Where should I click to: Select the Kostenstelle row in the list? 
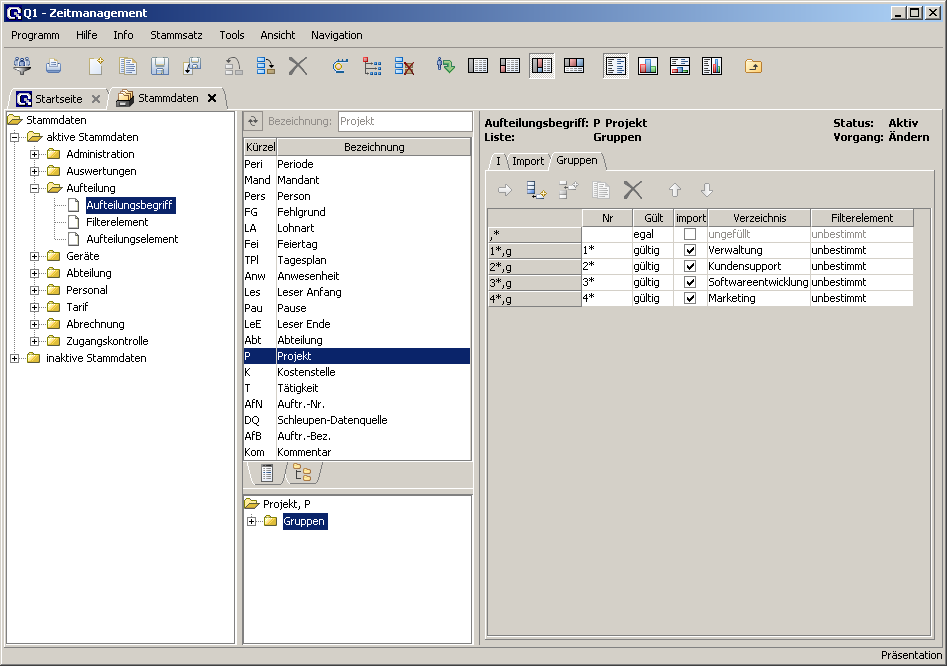[x=306, y=372]
